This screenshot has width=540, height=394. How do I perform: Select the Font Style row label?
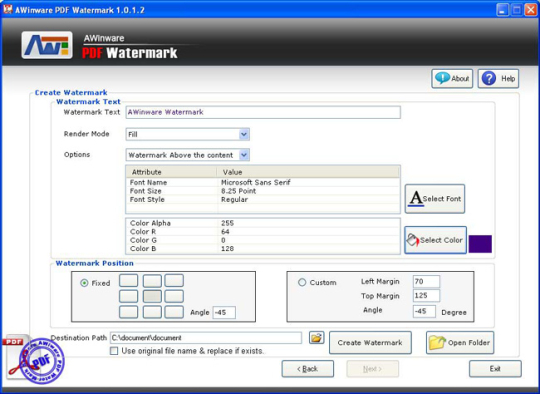tap(147, 199)
